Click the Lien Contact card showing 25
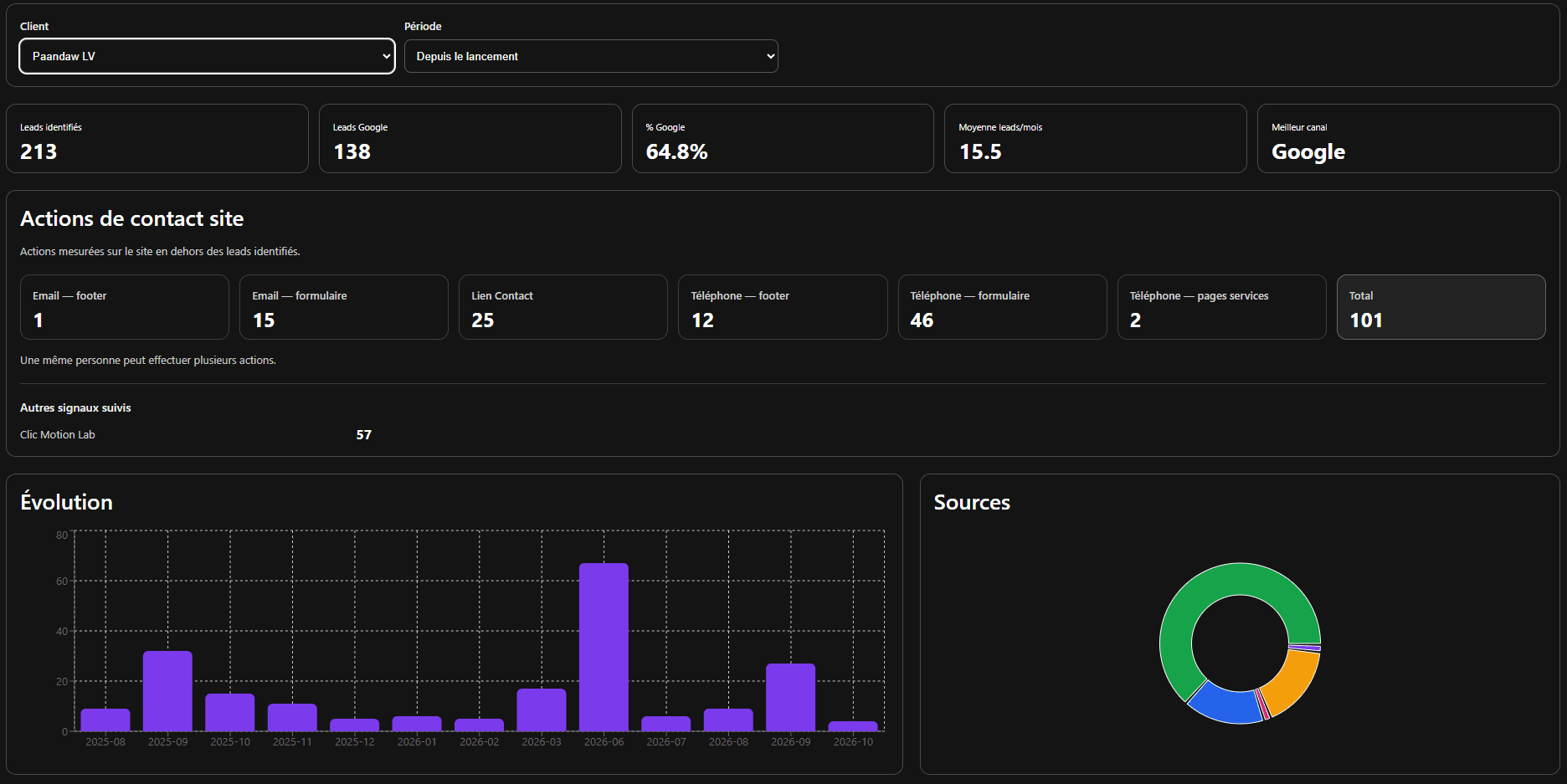This screenshot has width=1567, height=784. (x=563, y=307)
